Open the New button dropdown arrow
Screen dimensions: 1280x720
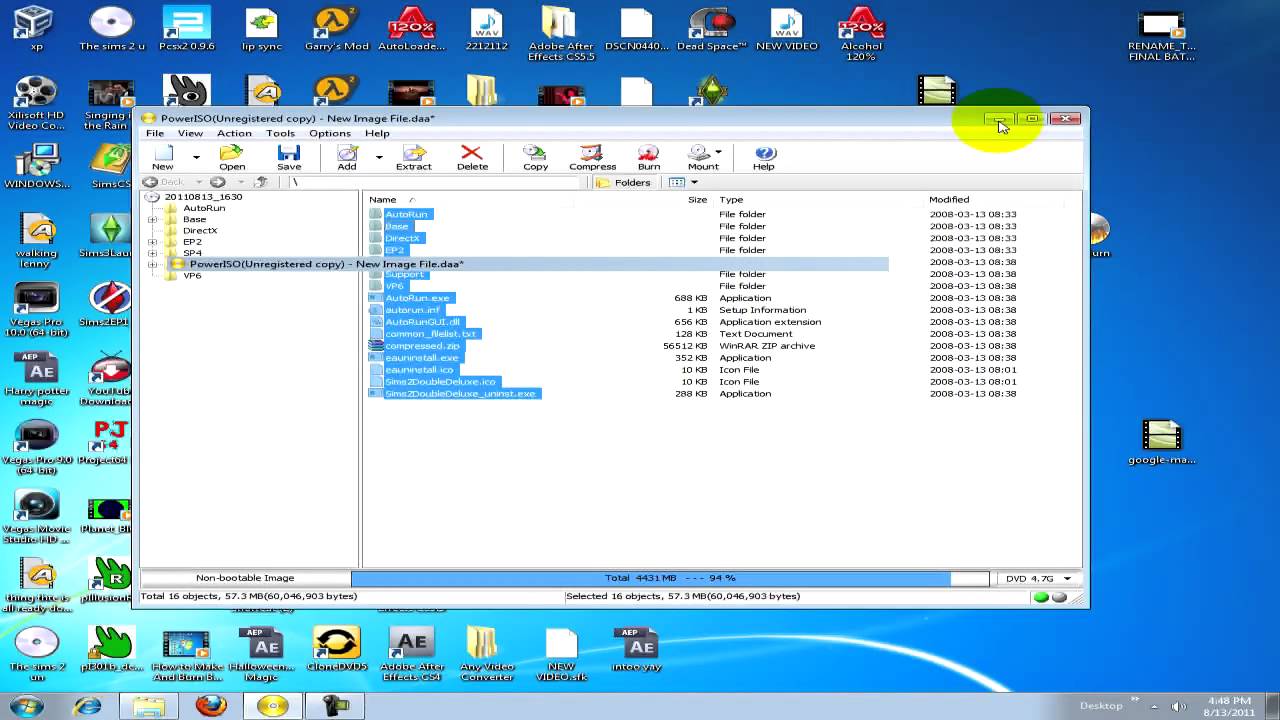(196, 157)
